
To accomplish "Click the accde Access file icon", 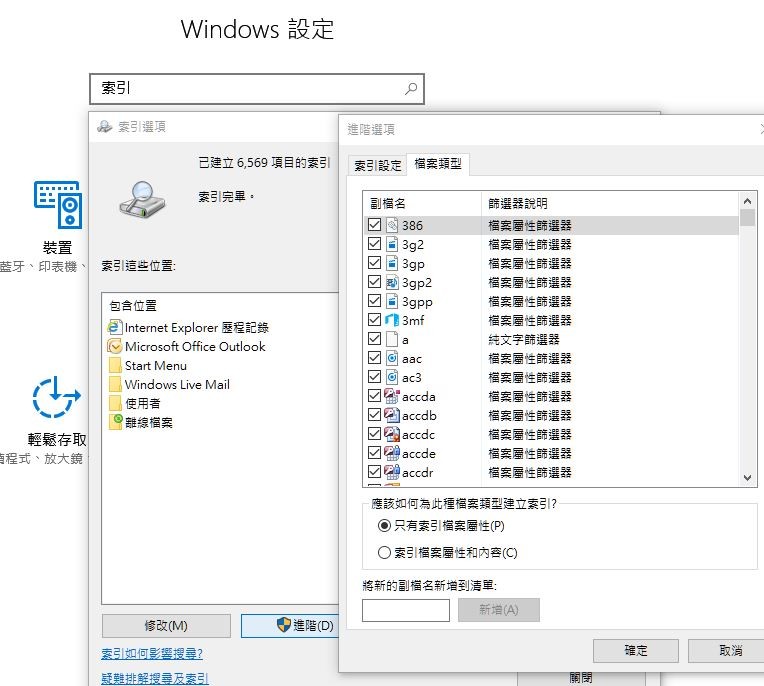I will pos(392,453).
